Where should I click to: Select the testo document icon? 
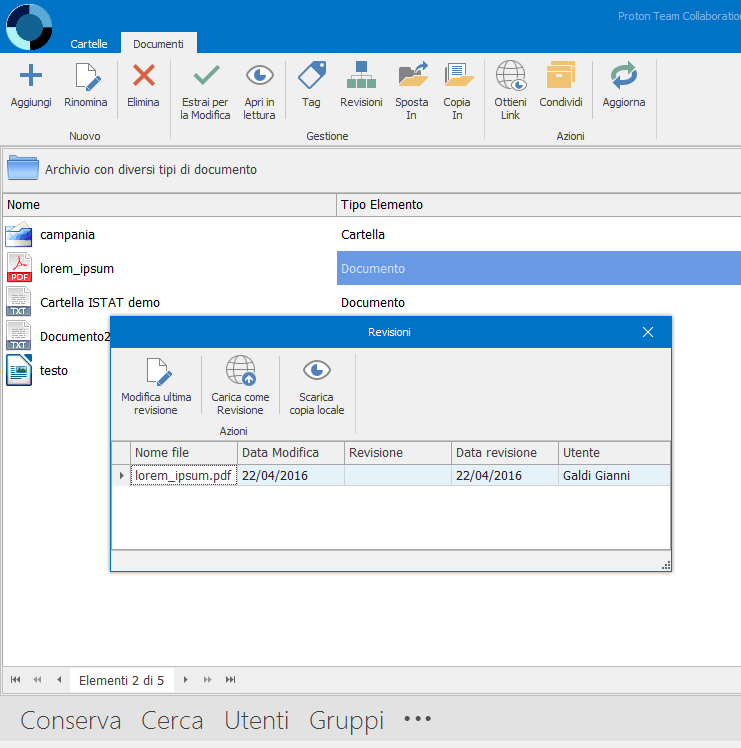point(19,370)
